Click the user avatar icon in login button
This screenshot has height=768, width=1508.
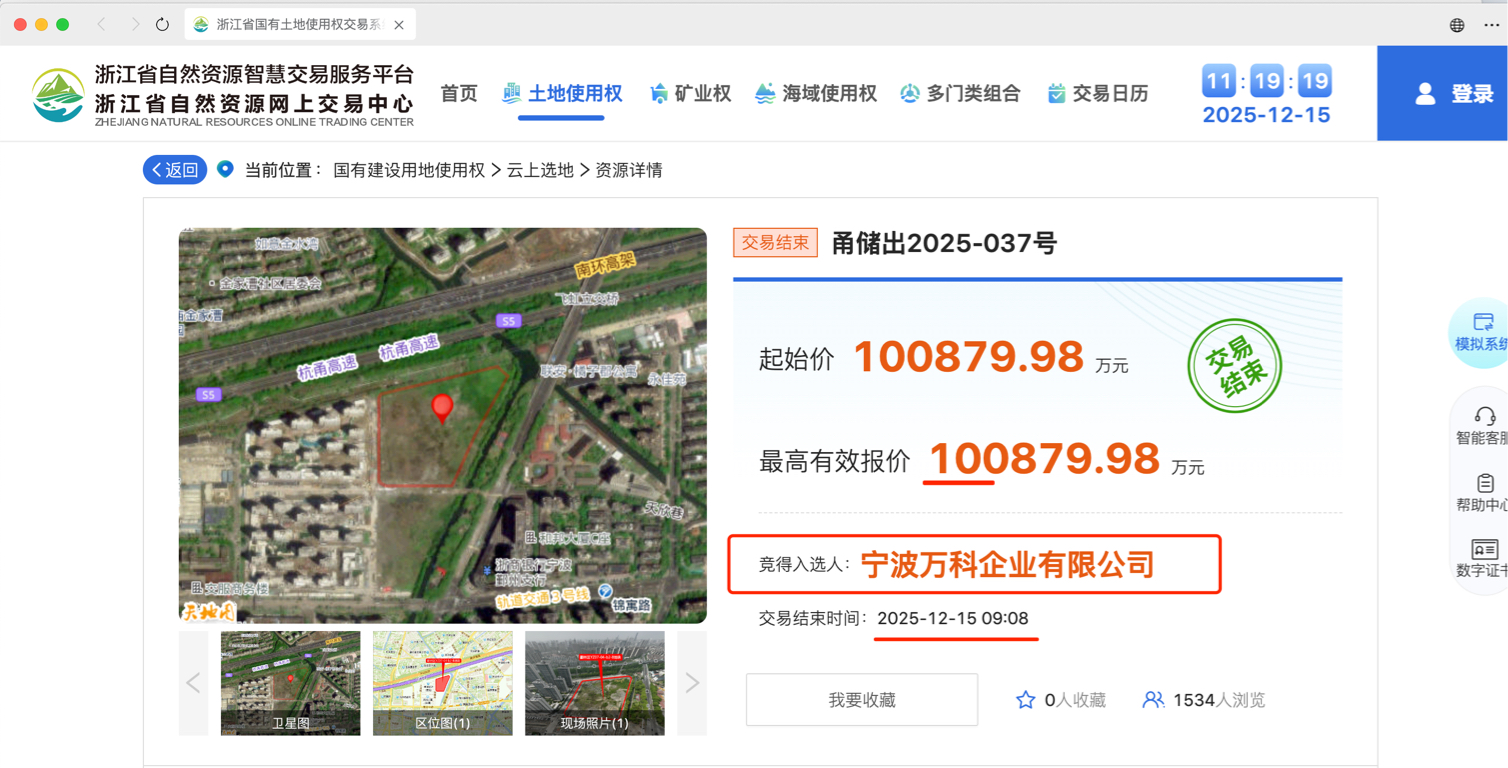(x=1425, y=94)
